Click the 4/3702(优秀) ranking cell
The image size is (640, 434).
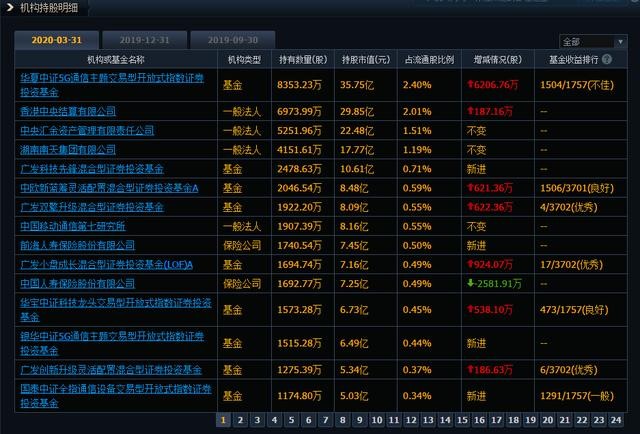pyautogui.click(x=569, y=207)
